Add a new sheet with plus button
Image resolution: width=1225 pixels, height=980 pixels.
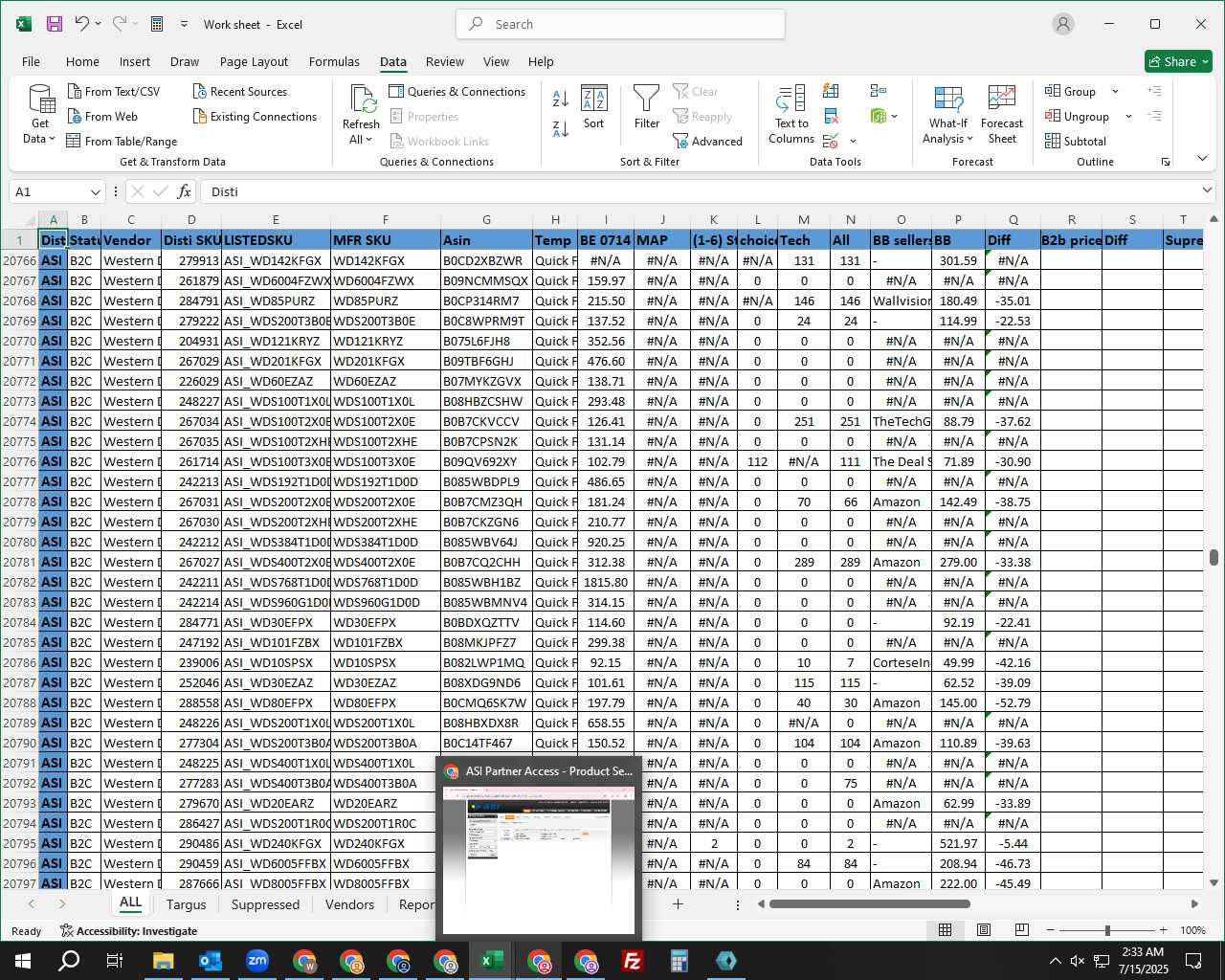(678, 904)
